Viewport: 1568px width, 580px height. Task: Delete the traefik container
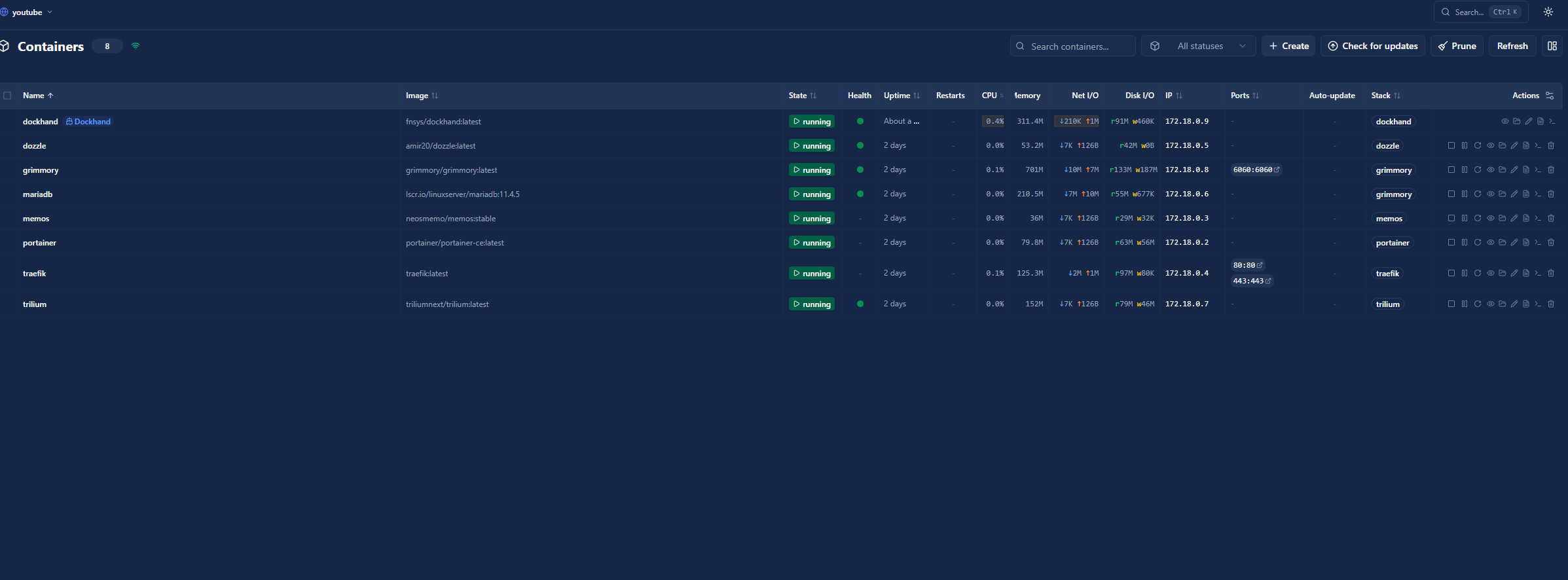pos(1551,273)
